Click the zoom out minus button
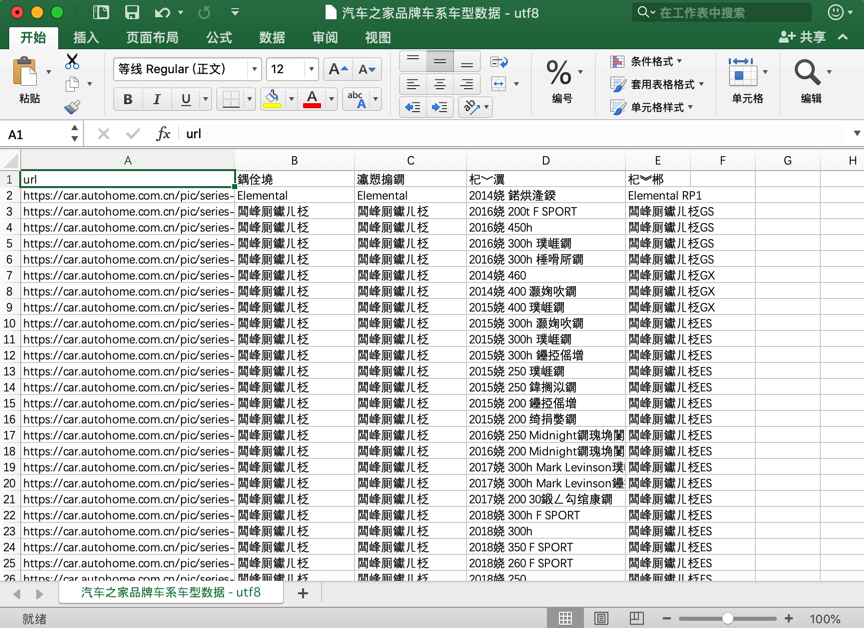Screen dimensions: 864x628 coord(666,619)
